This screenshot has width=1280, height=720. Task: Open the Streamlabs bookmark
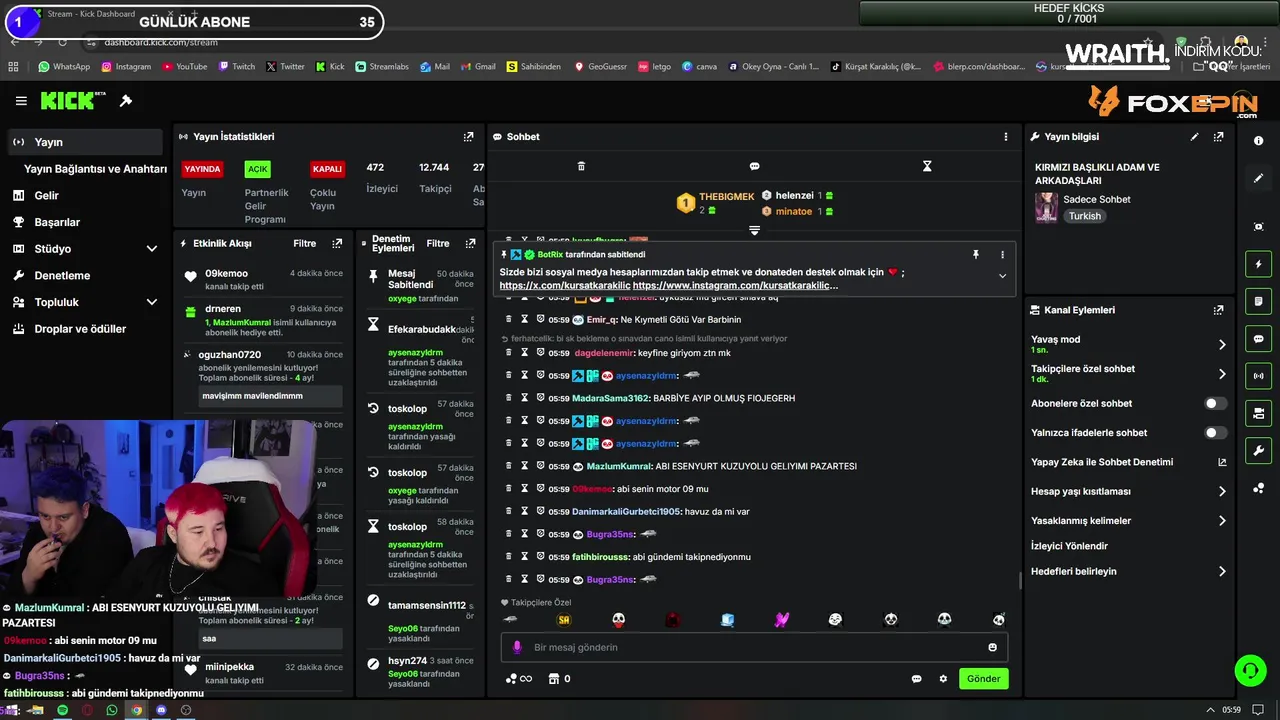(381, 67)
